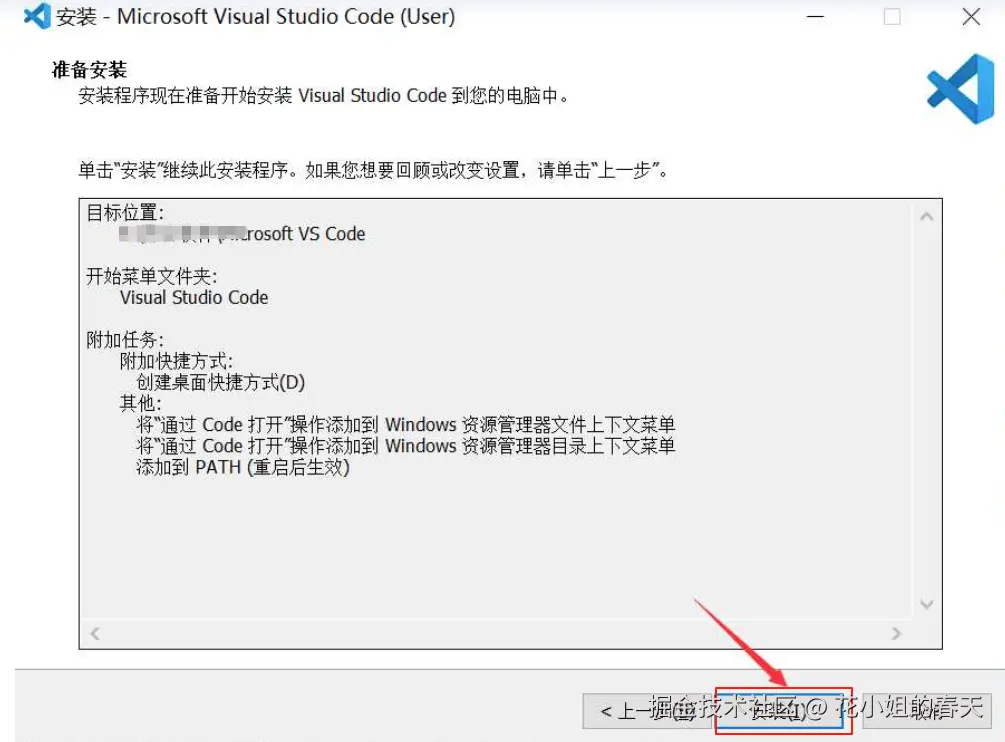Image resolution: width=1005 pixels, height=742 pixels.
Task: Click the line ending '资源管理器文件上下文菜单'
Action: pos(406,424)
